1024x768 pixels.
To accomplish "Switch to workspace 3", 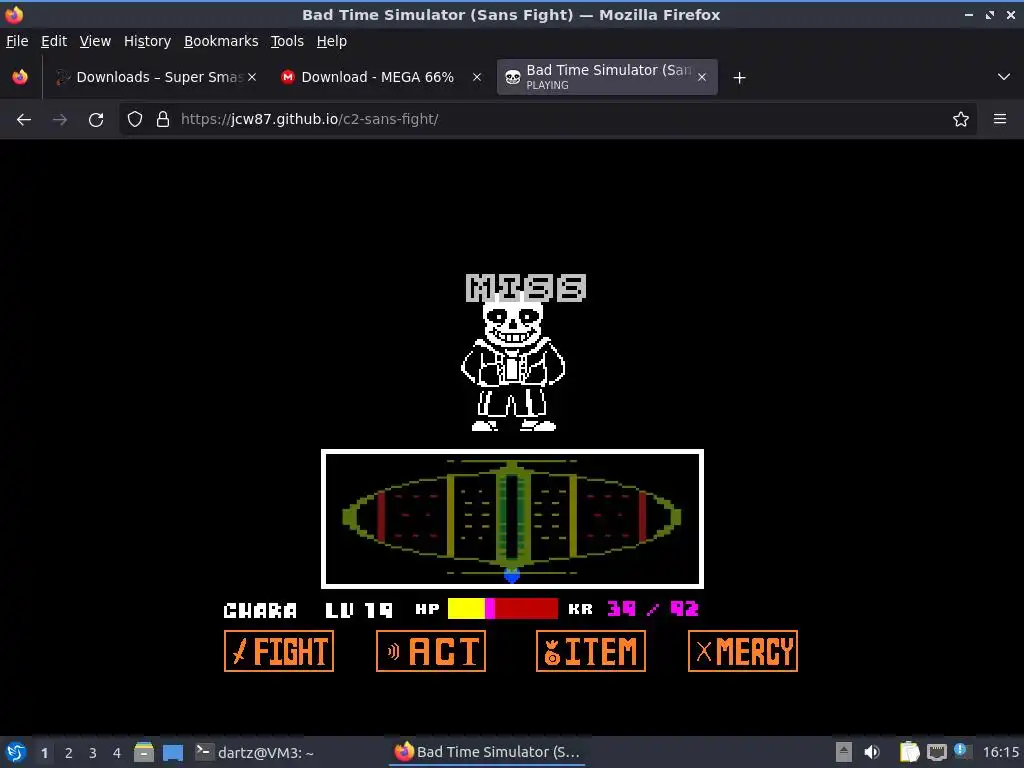I will 93,753.
